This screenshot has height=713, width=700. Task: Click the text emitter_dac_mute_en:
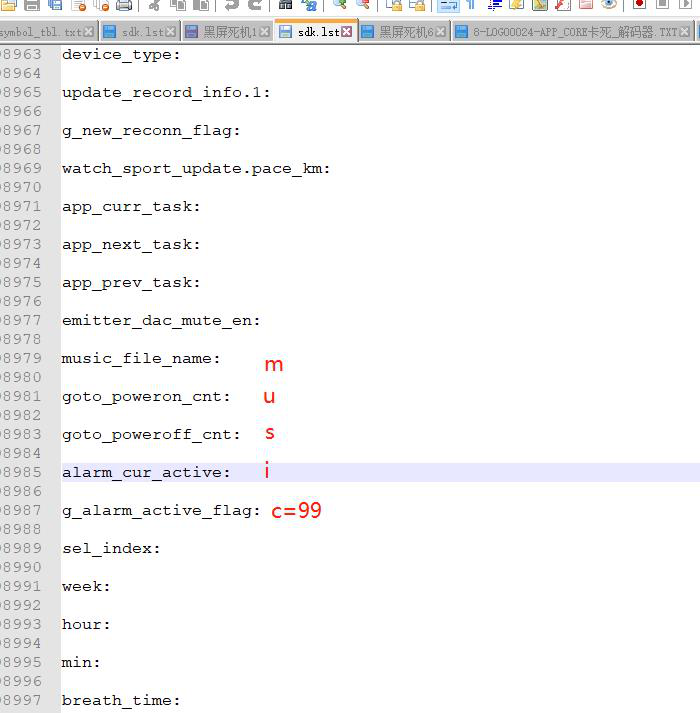161,321
